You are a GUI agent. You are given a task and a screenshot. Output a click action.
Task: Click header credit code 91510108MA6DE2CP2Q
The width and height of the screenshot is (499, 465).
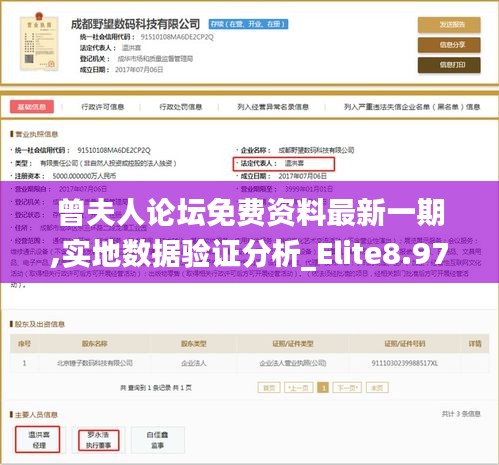[x=177, y=37]
